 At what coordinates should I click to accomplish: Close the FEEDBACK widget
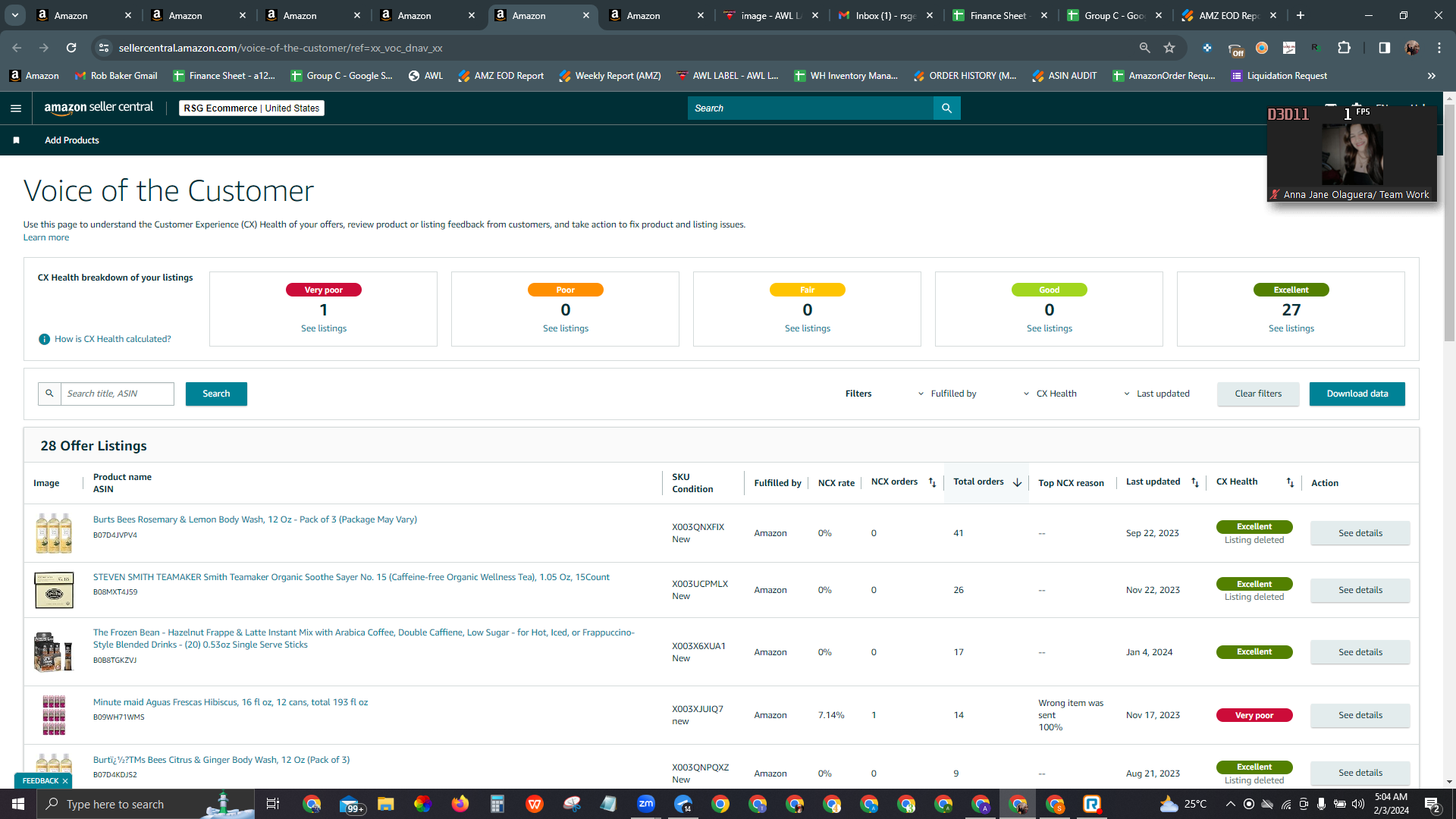[65, 780]
